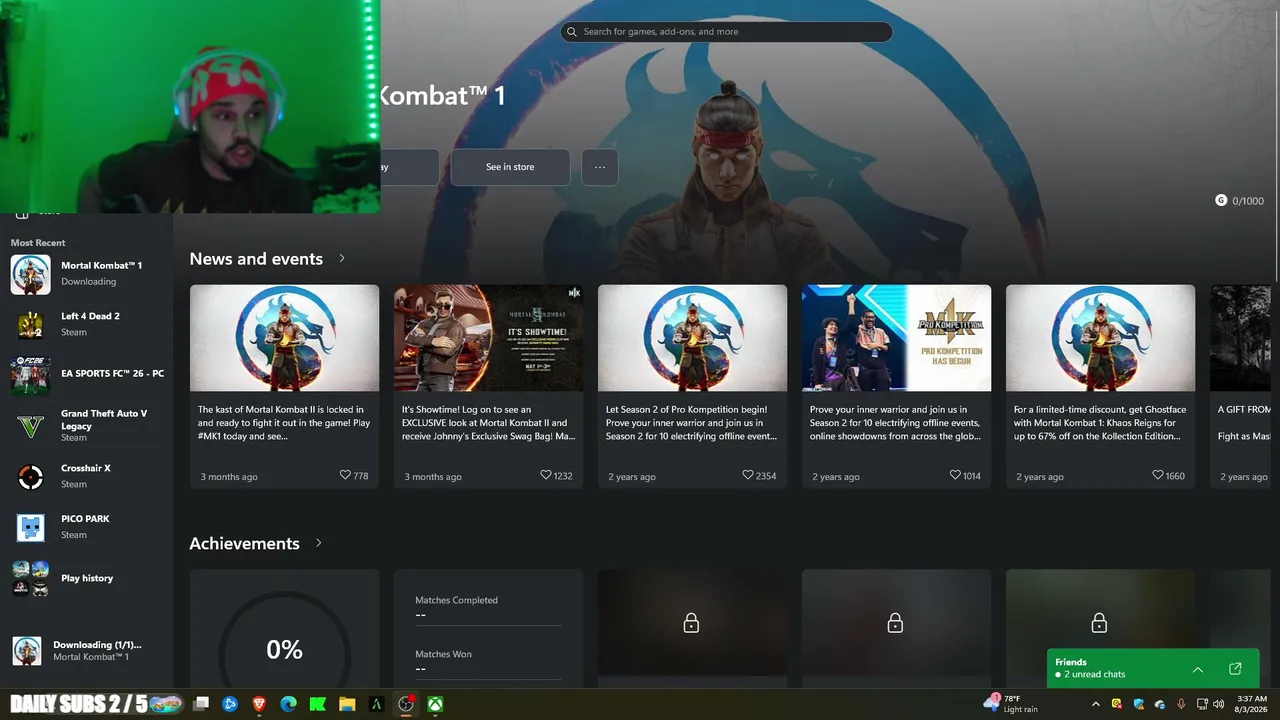
Task: Expand the Friends chat panel chevron
Action: 1198,669
